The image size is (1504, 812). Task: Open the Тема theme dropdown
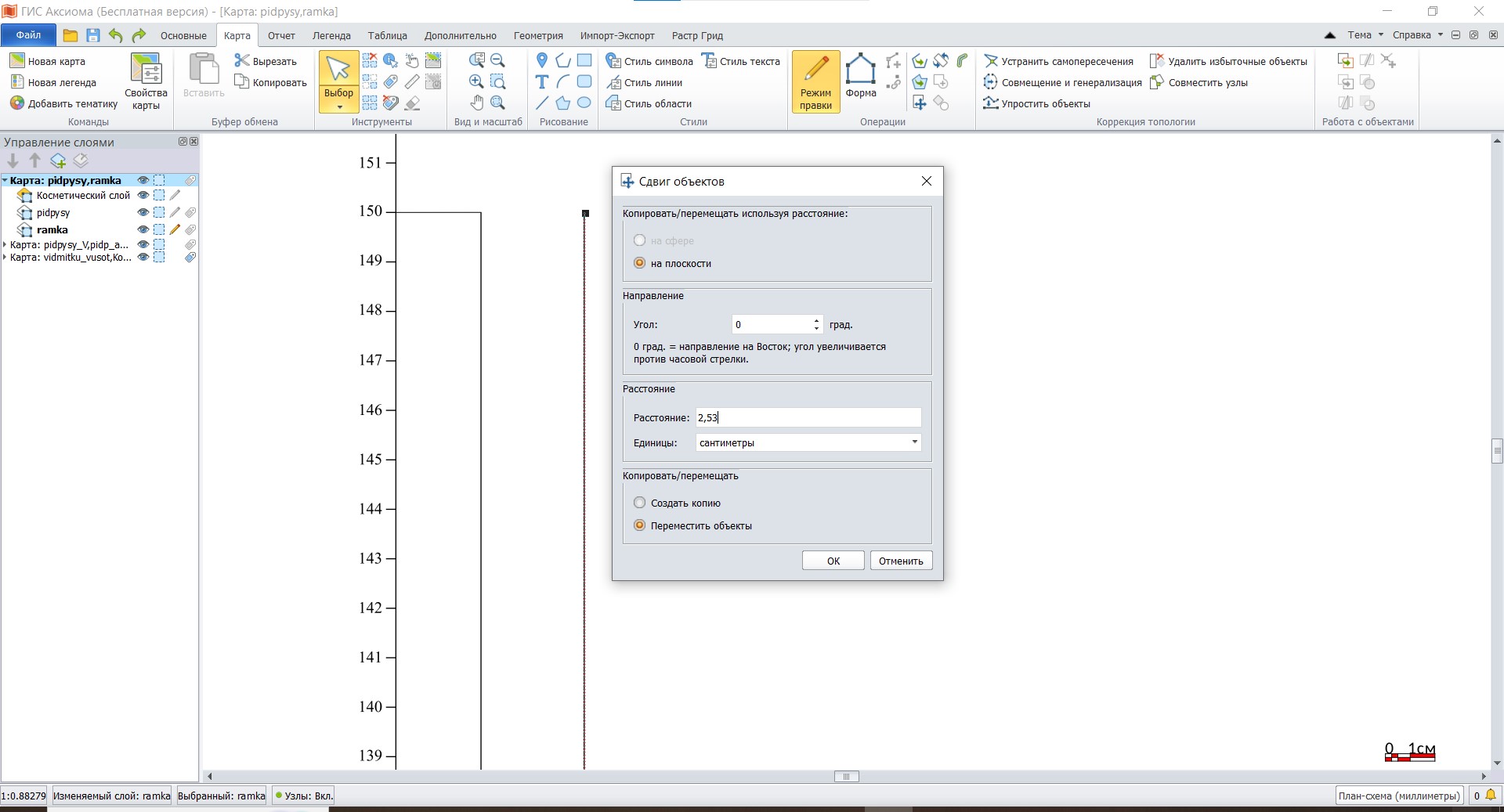pyautogui.click(x=1365, y=35)
